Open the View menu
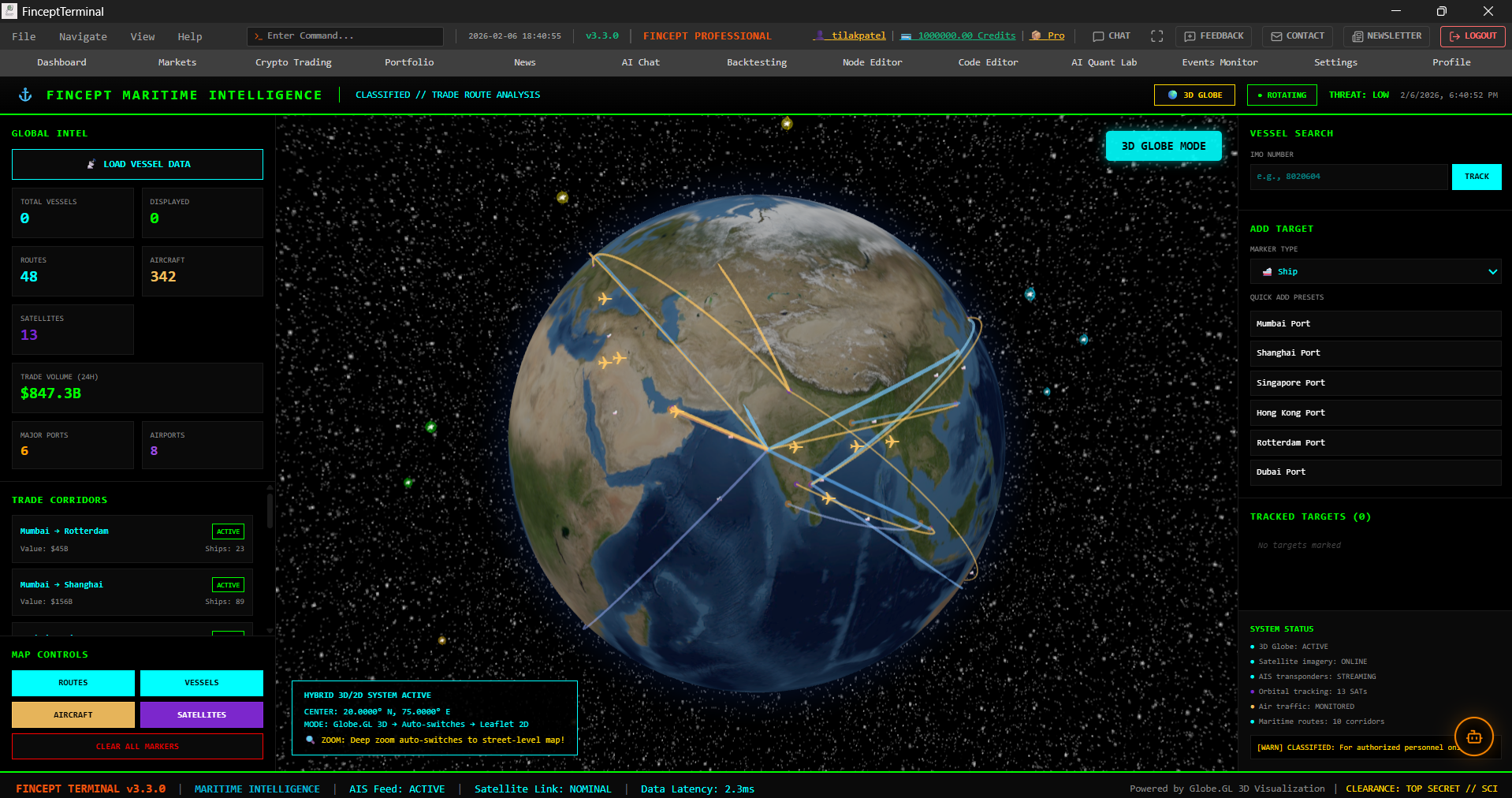 (142, 36)
